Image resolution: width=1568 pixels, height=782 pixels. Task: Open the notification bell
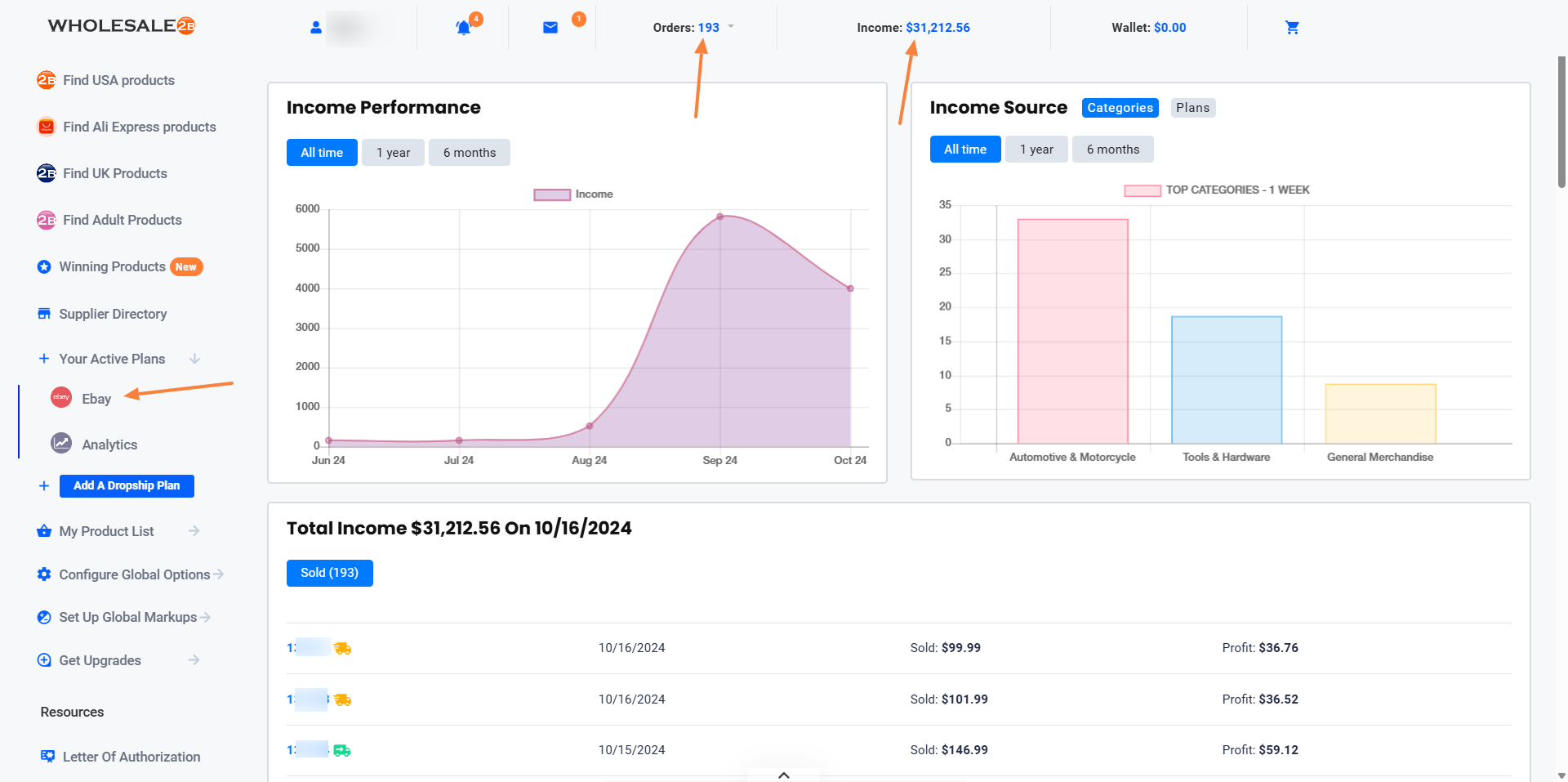[463, 27]
